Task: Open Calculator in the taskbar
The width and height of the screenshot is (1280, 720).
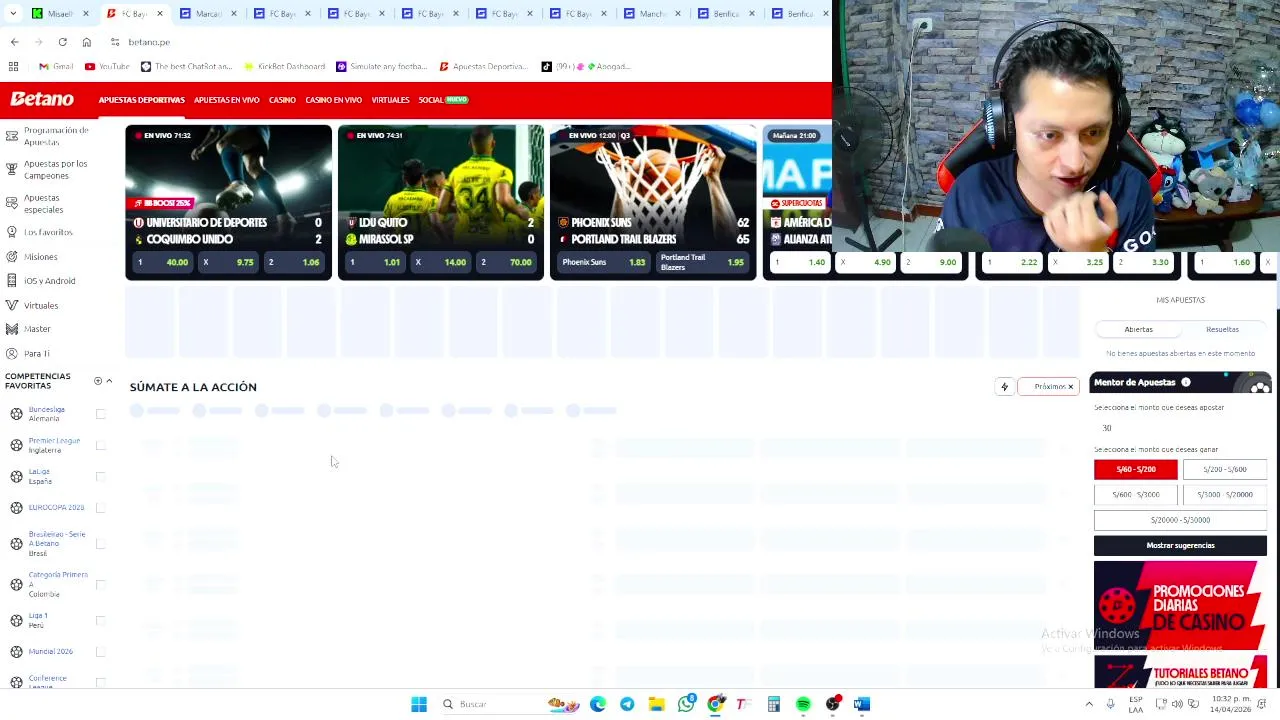Action: point(774,704)
